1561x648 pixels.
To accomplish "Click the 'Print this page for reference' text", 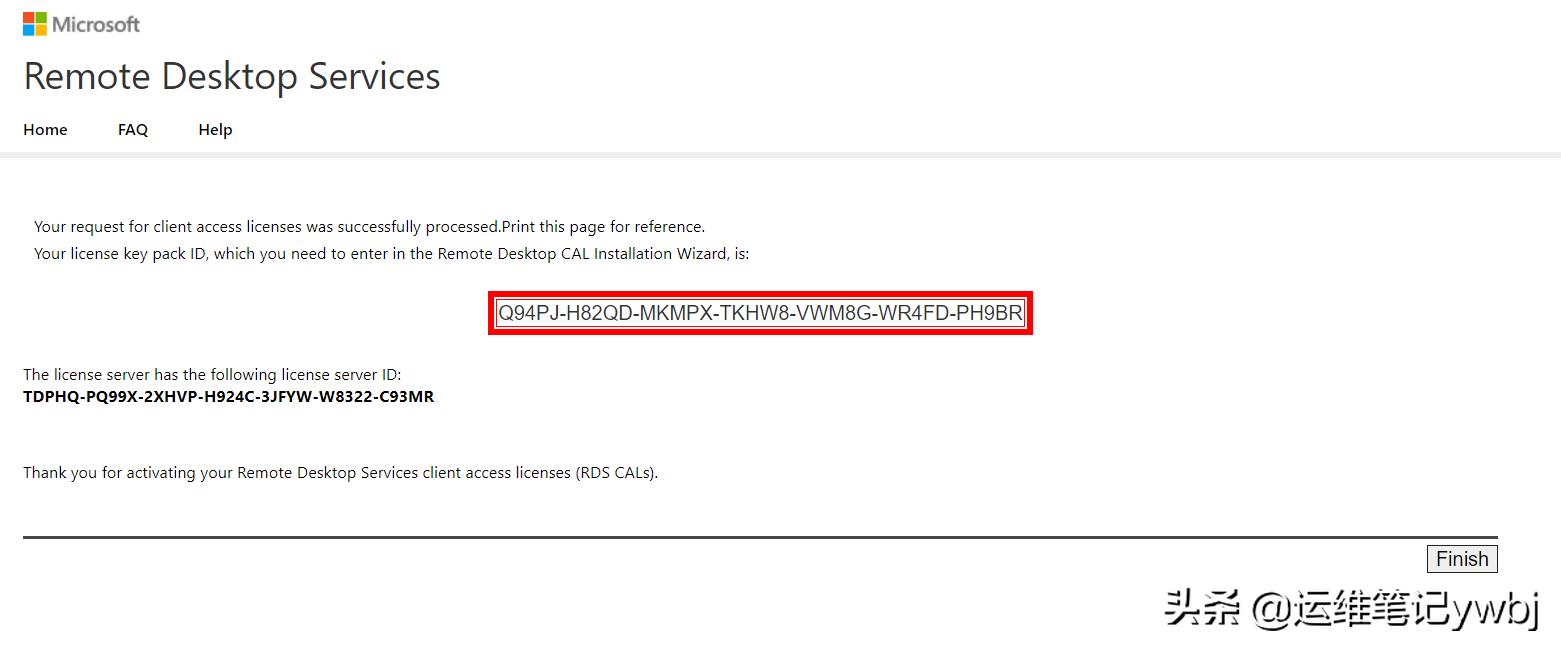I will coord(604,227).
